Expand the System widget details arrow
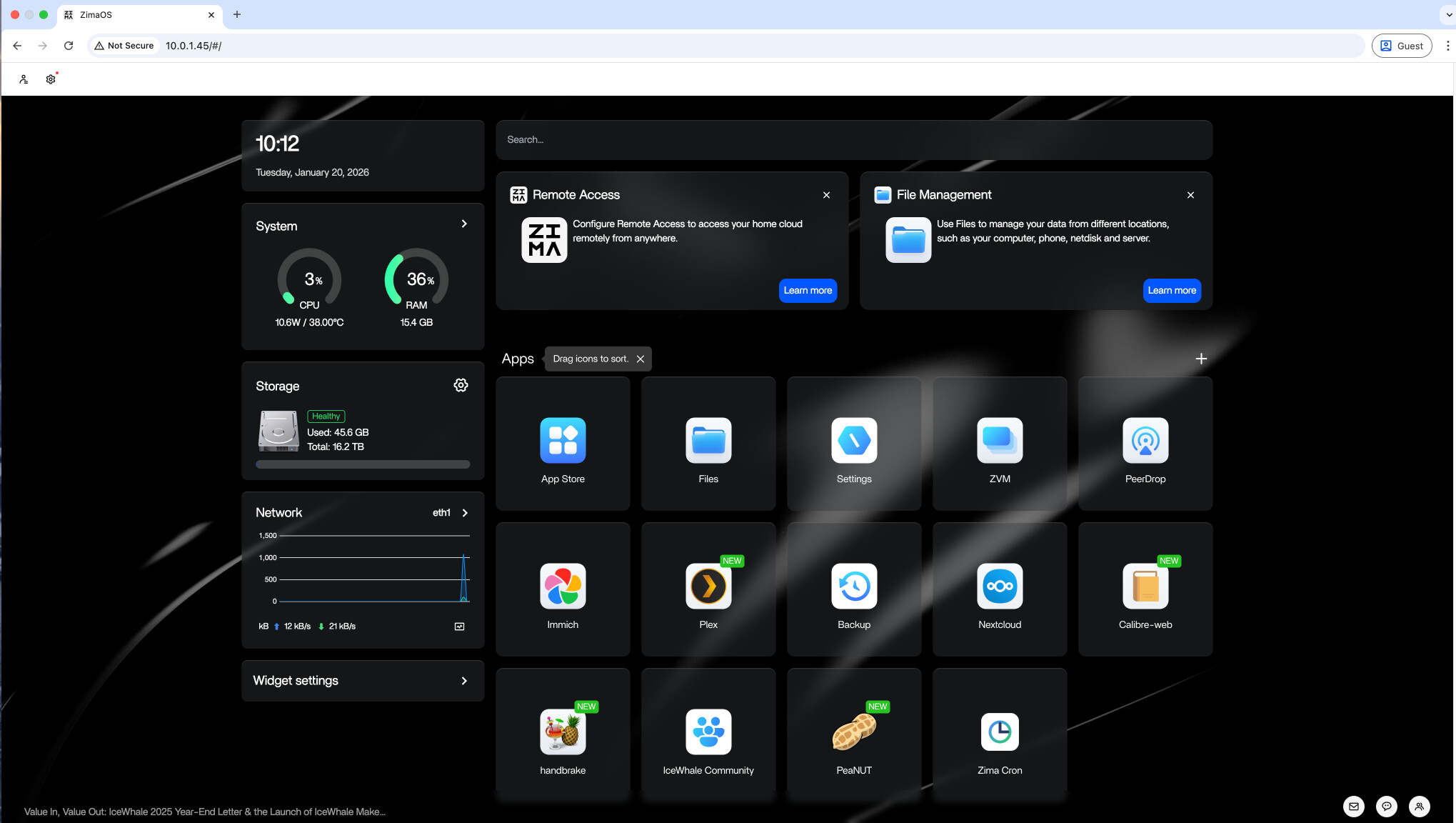This screenshot has height=823, width=1456. point(464,224)
